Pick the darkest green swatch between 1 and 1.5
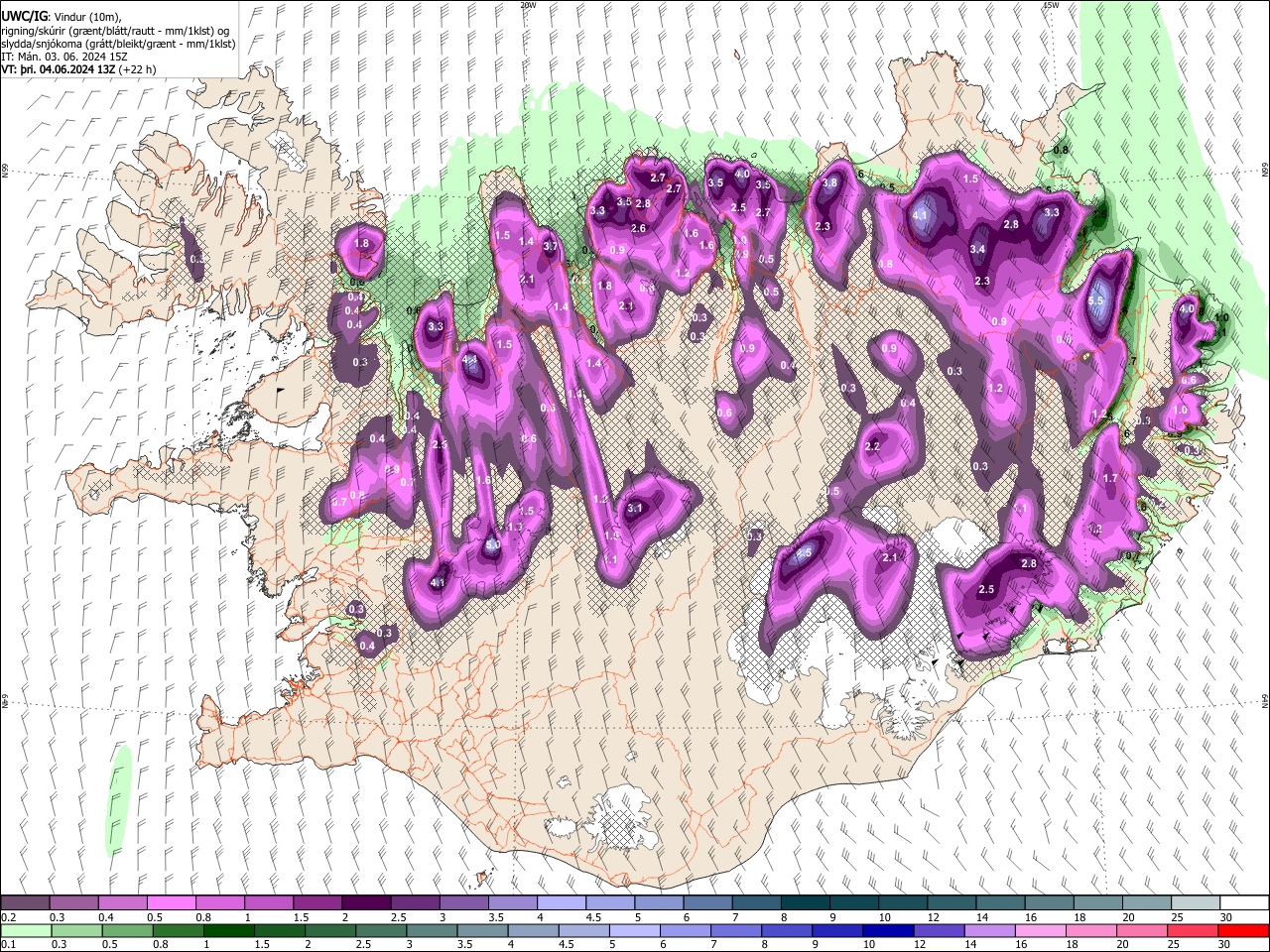Viewport: 1270px width, 952px height. (x=229, y=931)
